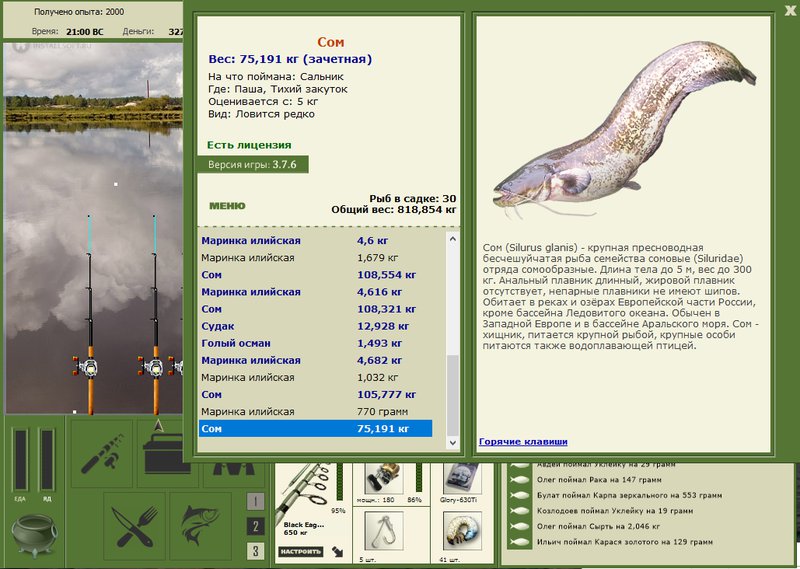This screenshot has height=569, width=800.
Task: Select the Маринка илийская 1,679 кг row
Action: pos(315,258)
